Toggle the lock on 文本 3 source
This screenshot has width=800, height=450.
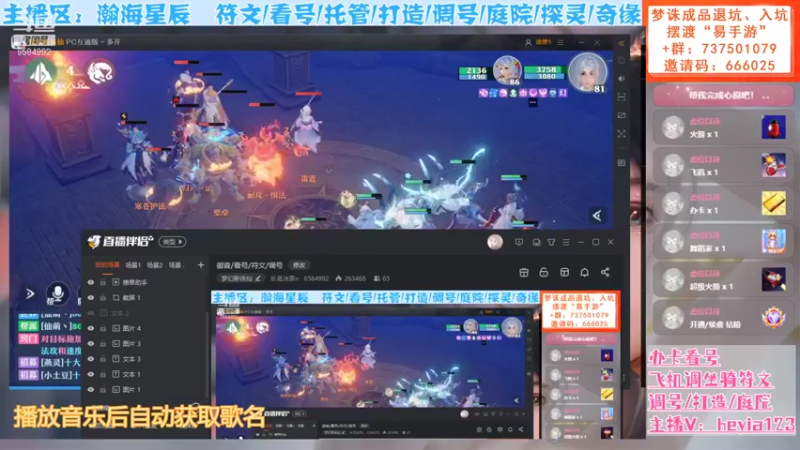(x=103, y=359)
